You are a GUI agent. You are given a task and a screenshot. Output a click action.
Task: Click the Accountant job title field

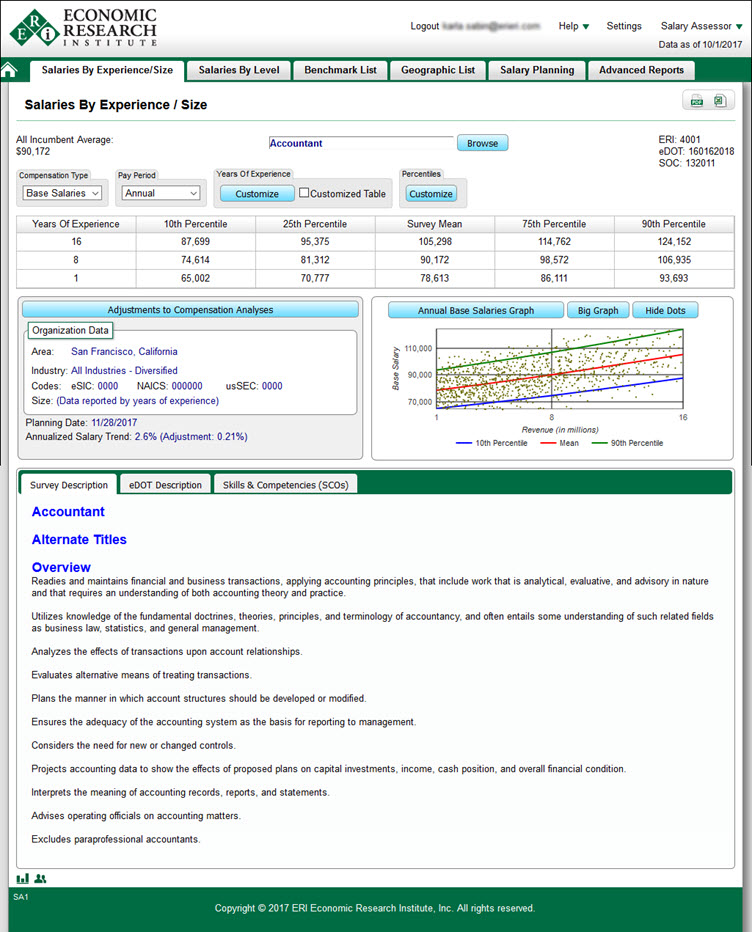point(360,143)
